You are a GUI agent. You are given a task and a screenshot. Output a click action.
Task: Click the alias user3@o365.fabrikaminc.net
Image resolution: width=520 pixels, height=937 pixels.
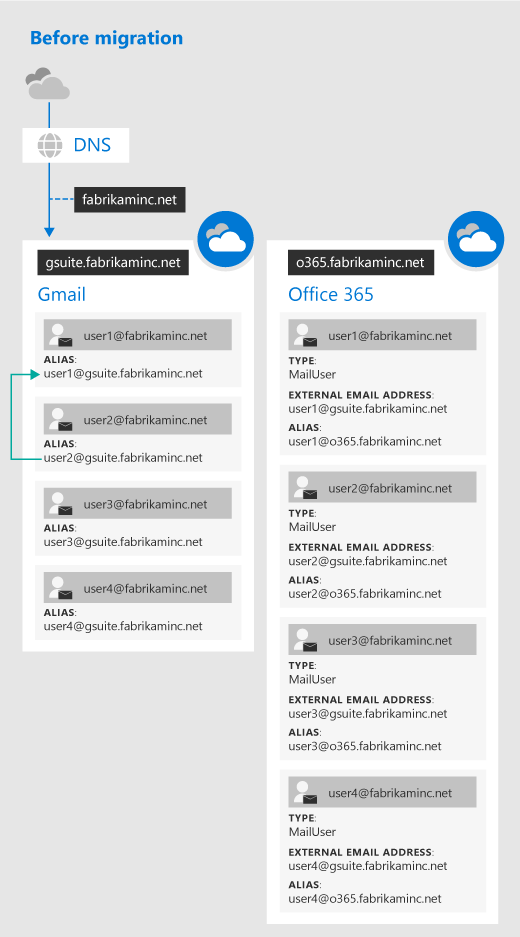click(365, 746)
